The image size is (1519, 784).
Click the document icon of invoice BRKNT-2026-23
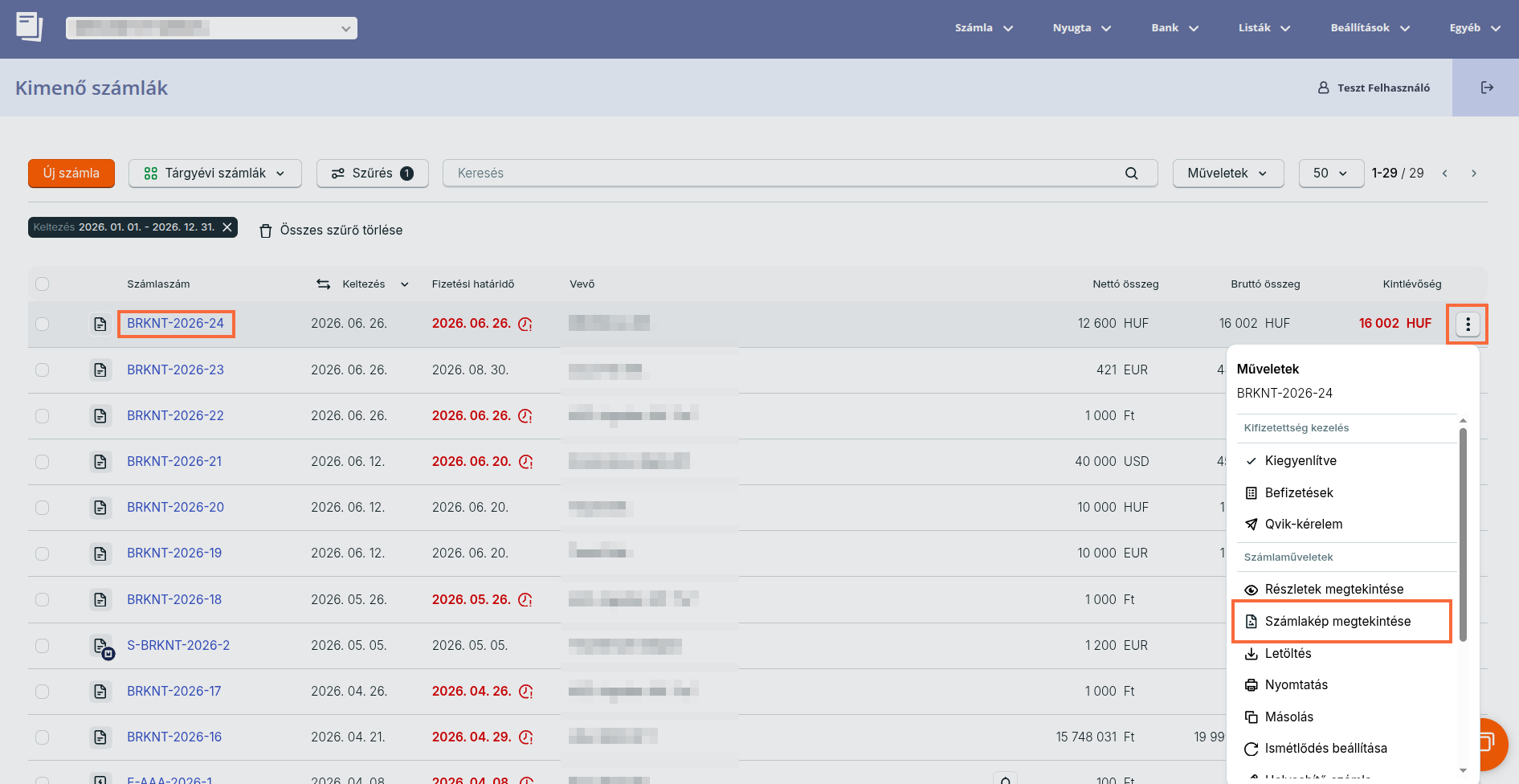[100, 370]
